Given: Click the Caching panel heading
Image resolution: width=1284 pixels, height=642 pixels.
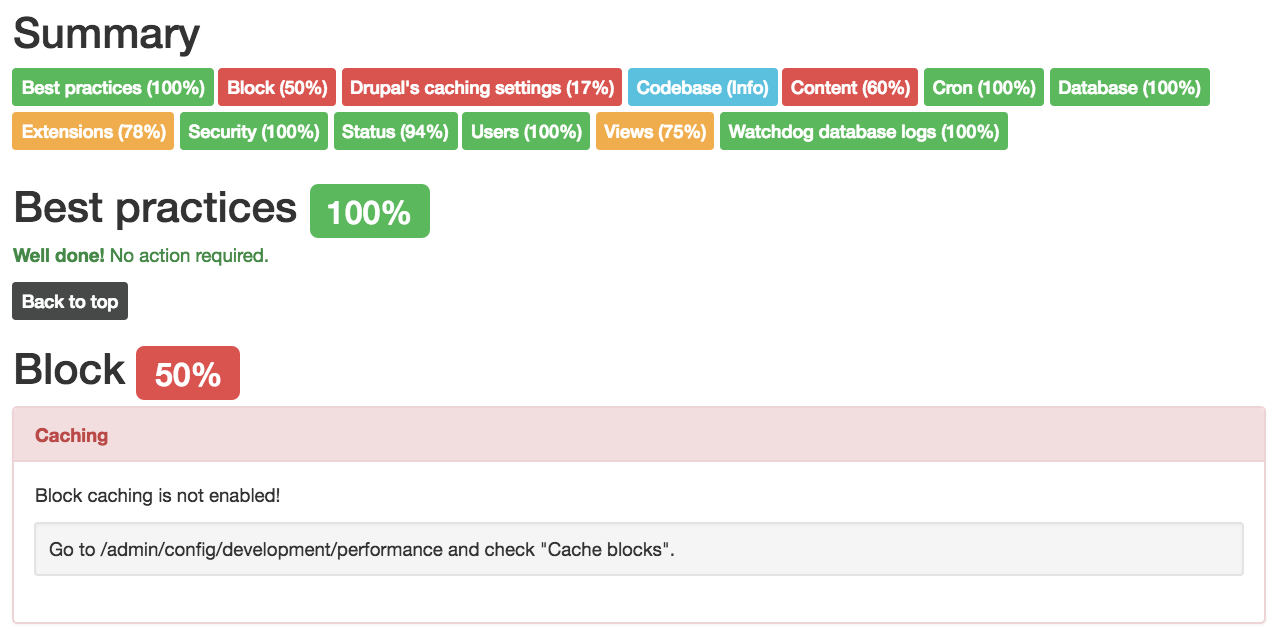Looking at the screenshot, I should [x=639, y=435].
